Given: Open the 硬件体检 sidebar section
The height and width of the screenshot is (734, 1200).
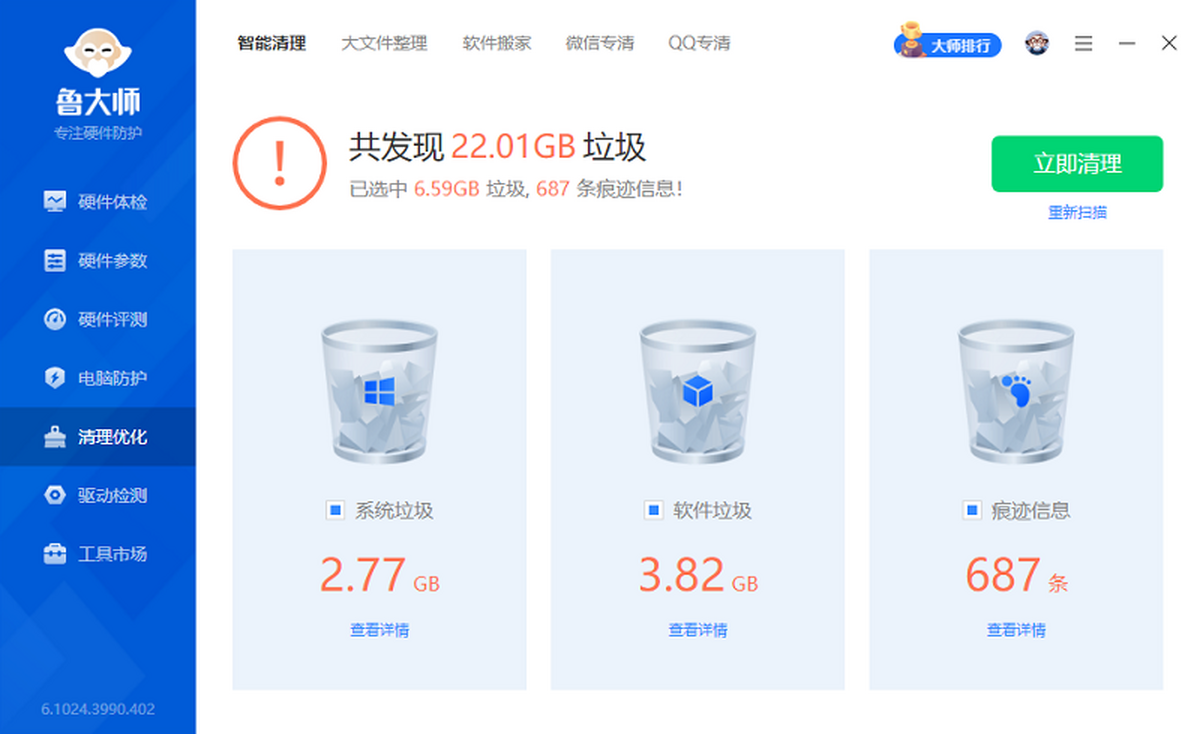Looking at the screenshot, I should point(97,203).
